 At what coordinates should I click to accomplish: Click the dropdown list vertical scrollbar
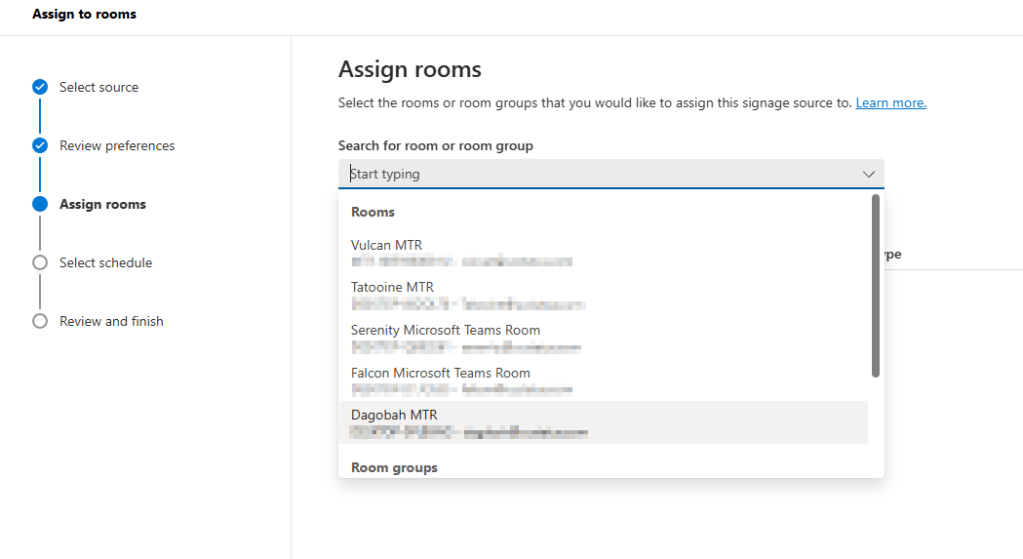coord(876,286)
